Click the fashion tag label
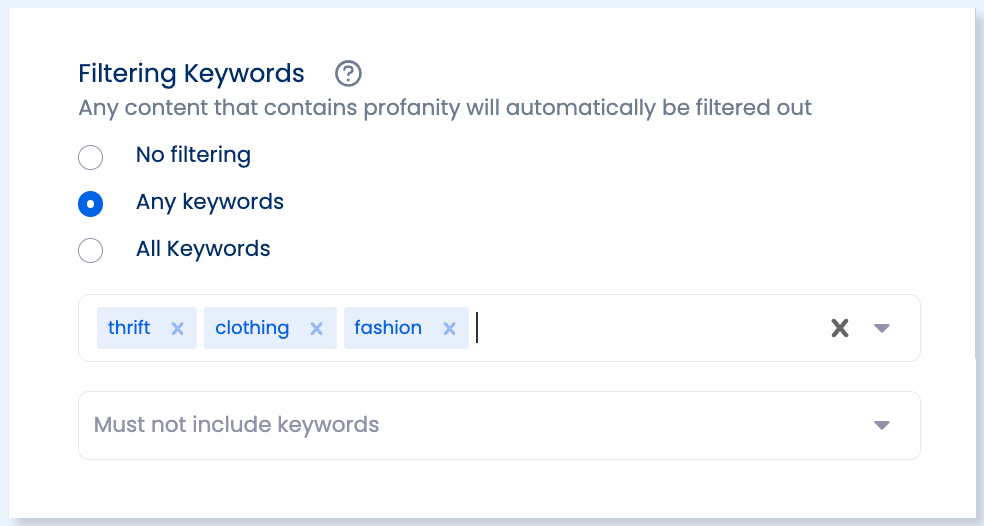 pyautogui.click(x=388, y=328)
